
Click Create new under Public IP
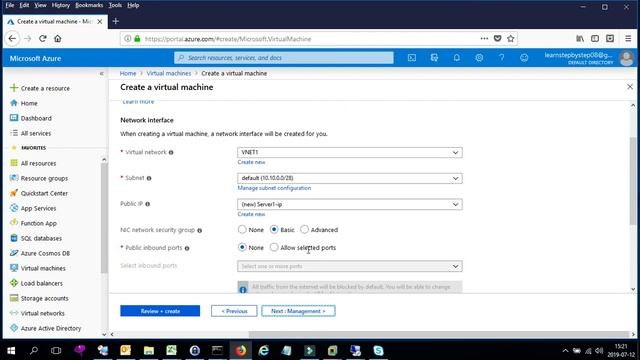pos(251,214)
